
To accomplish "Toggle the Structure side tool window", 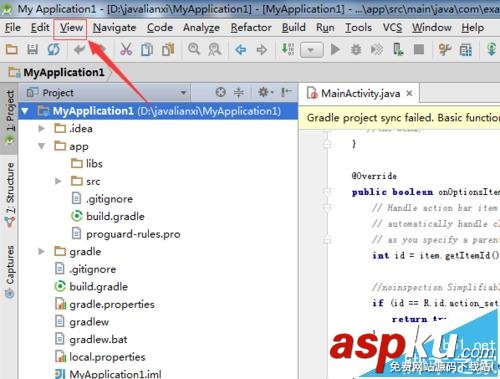I will (10, 194).
